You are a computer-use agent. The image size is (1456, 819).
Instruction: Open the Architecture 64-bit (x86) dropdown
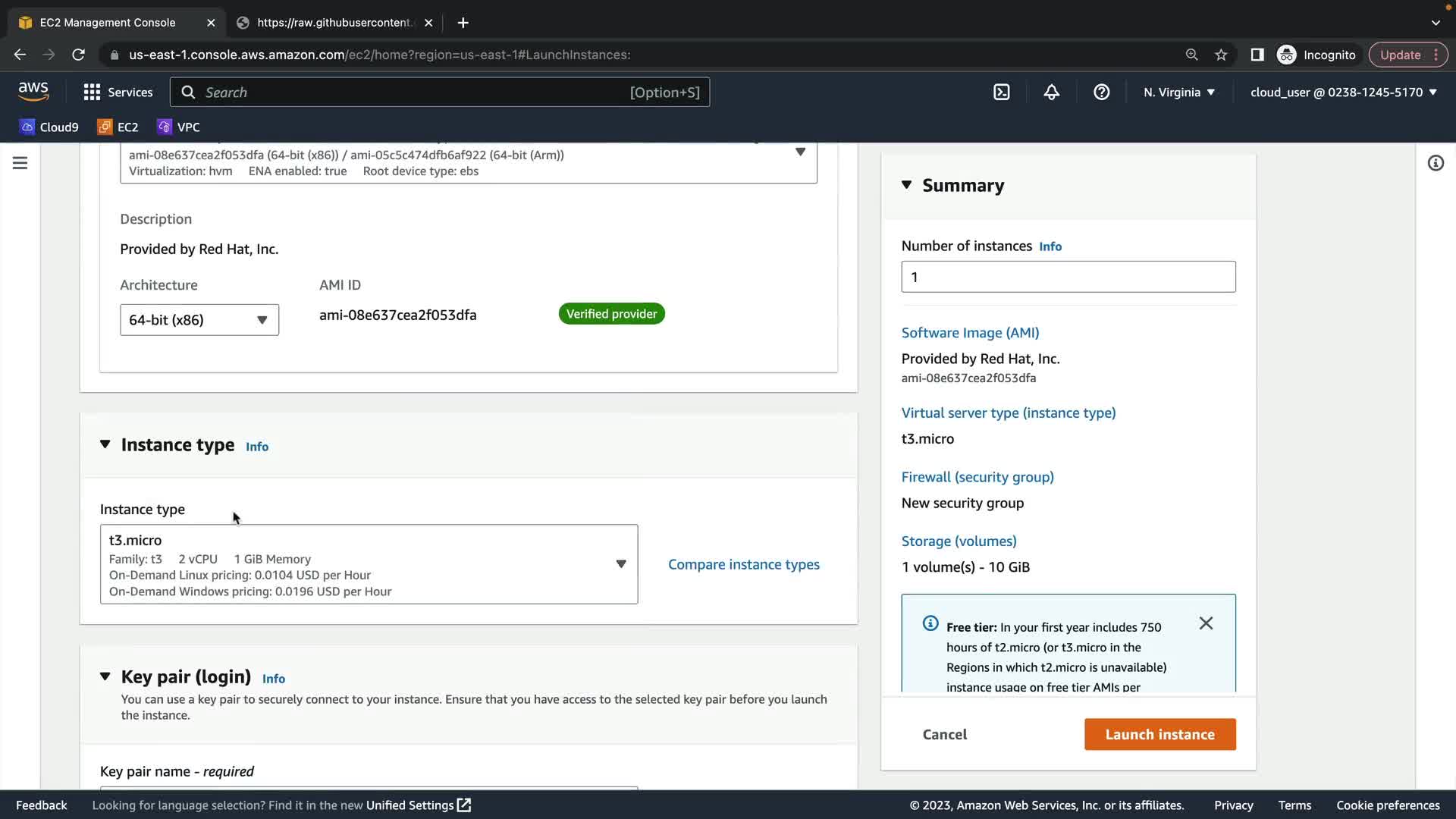199,320
